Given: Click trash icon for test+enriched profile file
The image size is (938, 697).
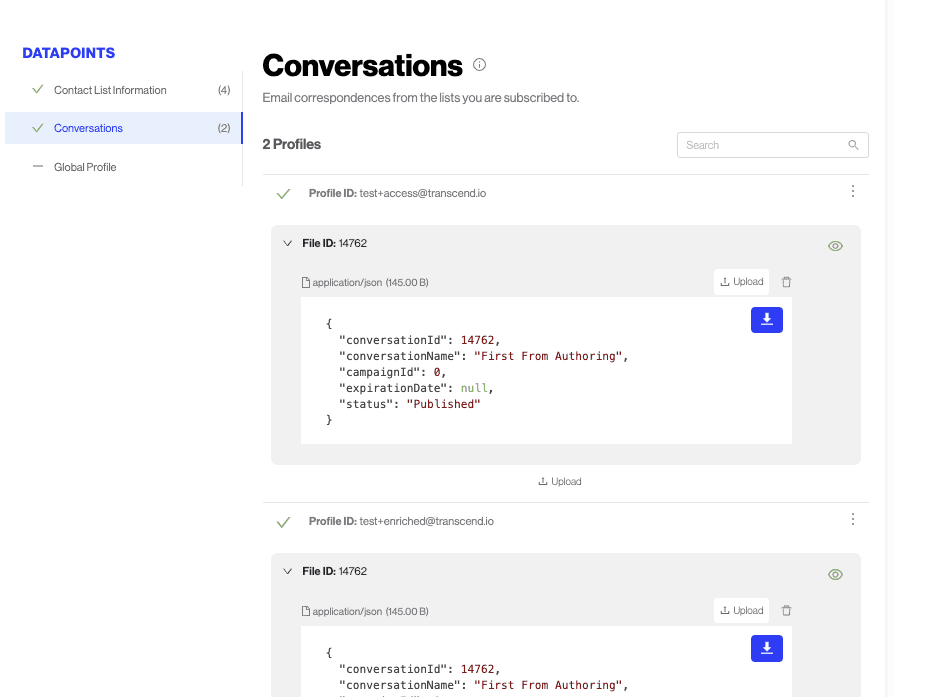Looking at the screenshot, I should tap(786, 611).
